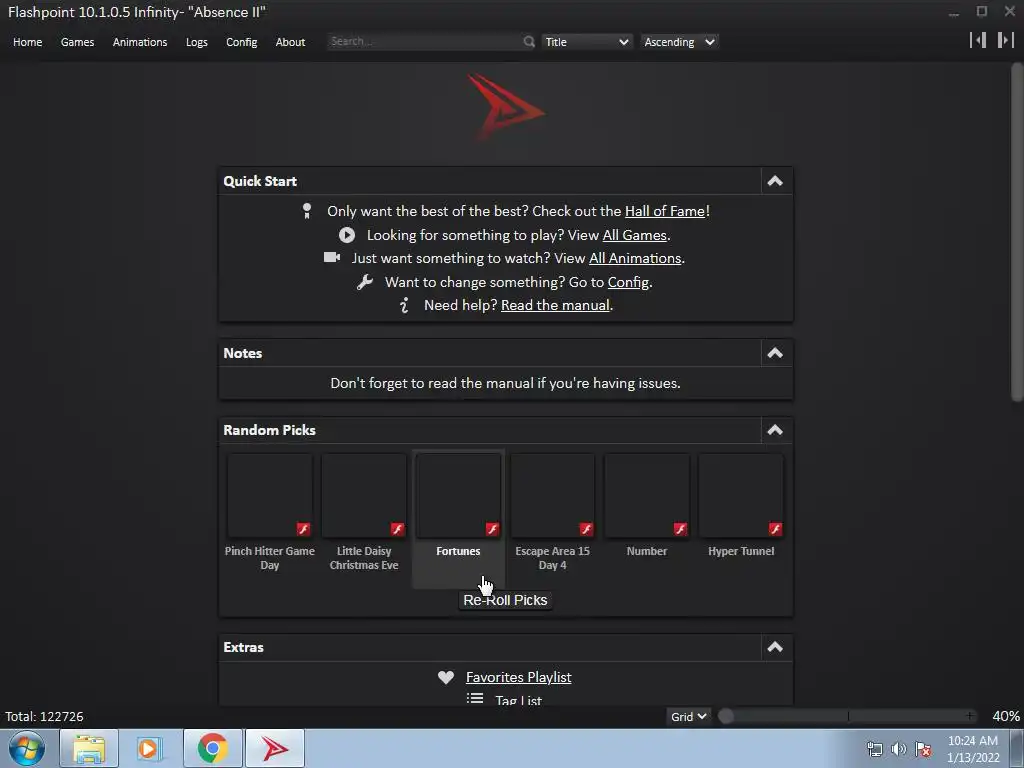Click the medal icon beside Hall of Fame
Screen dimensions: 1024x768
(x=307, y=211)
